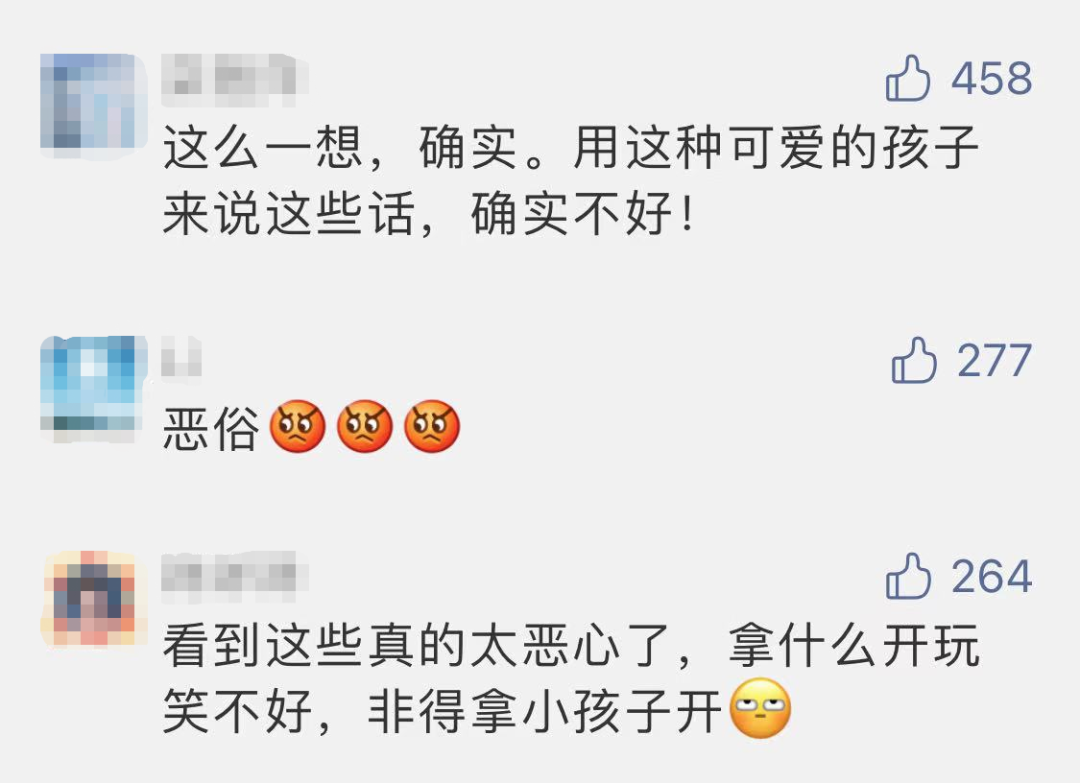Tap the comment text starting 这么一想
Viewport: 1080px width, 783px height.
point(570,181)
